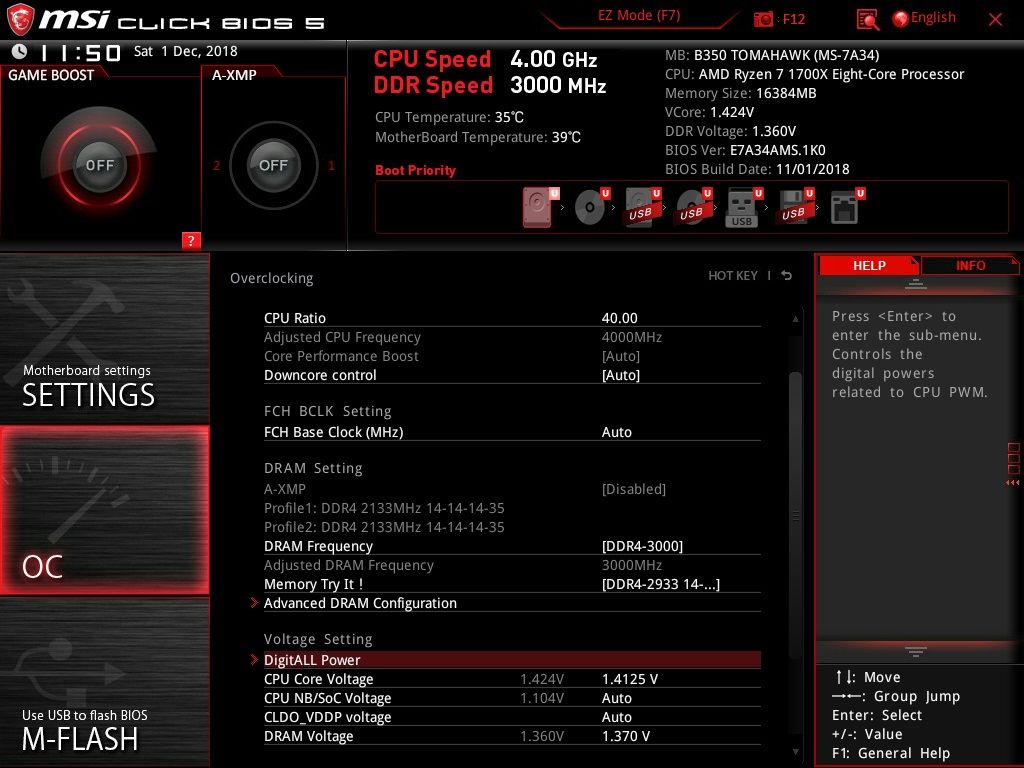Click the bottom help panel resize handle

[x=916, y=652]
